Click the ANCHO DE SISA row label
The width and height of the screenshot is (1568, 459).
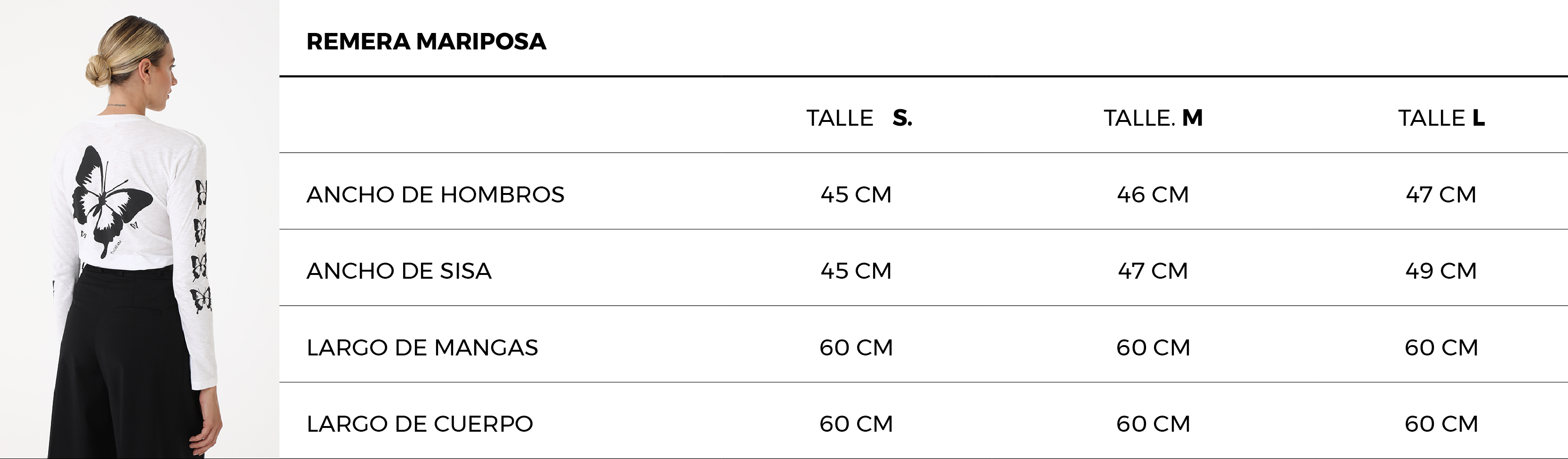(398, 271)
